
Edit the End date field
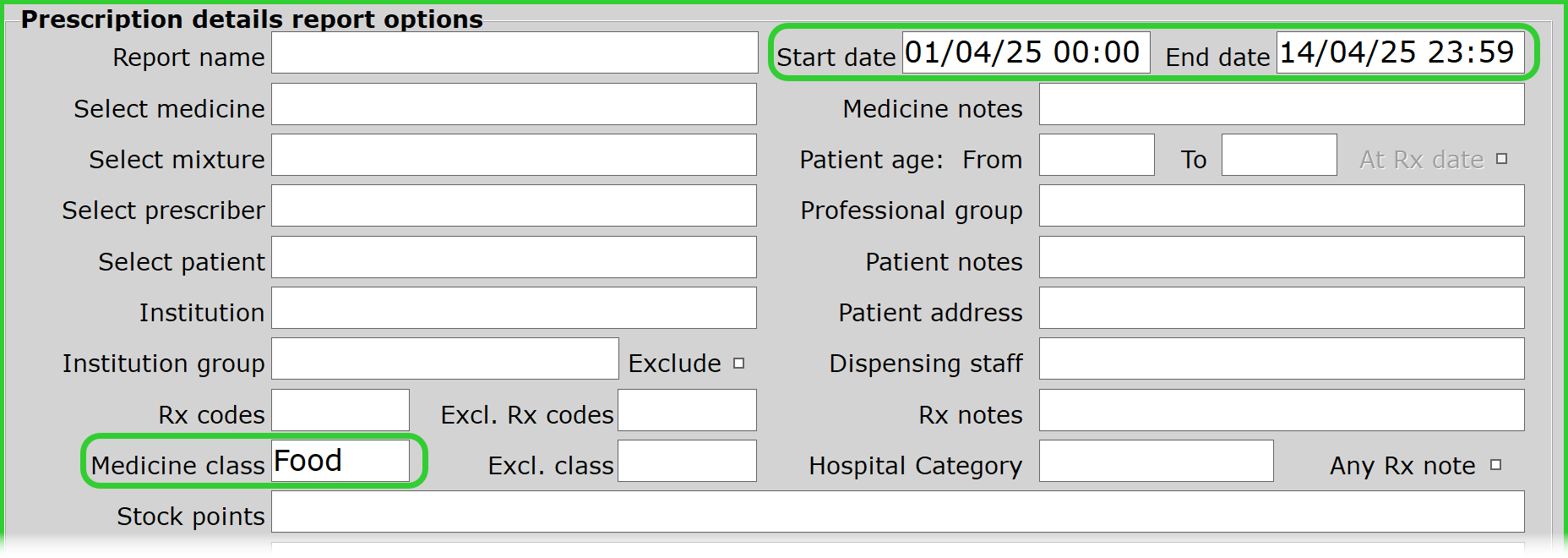[x=1399, y=53]
